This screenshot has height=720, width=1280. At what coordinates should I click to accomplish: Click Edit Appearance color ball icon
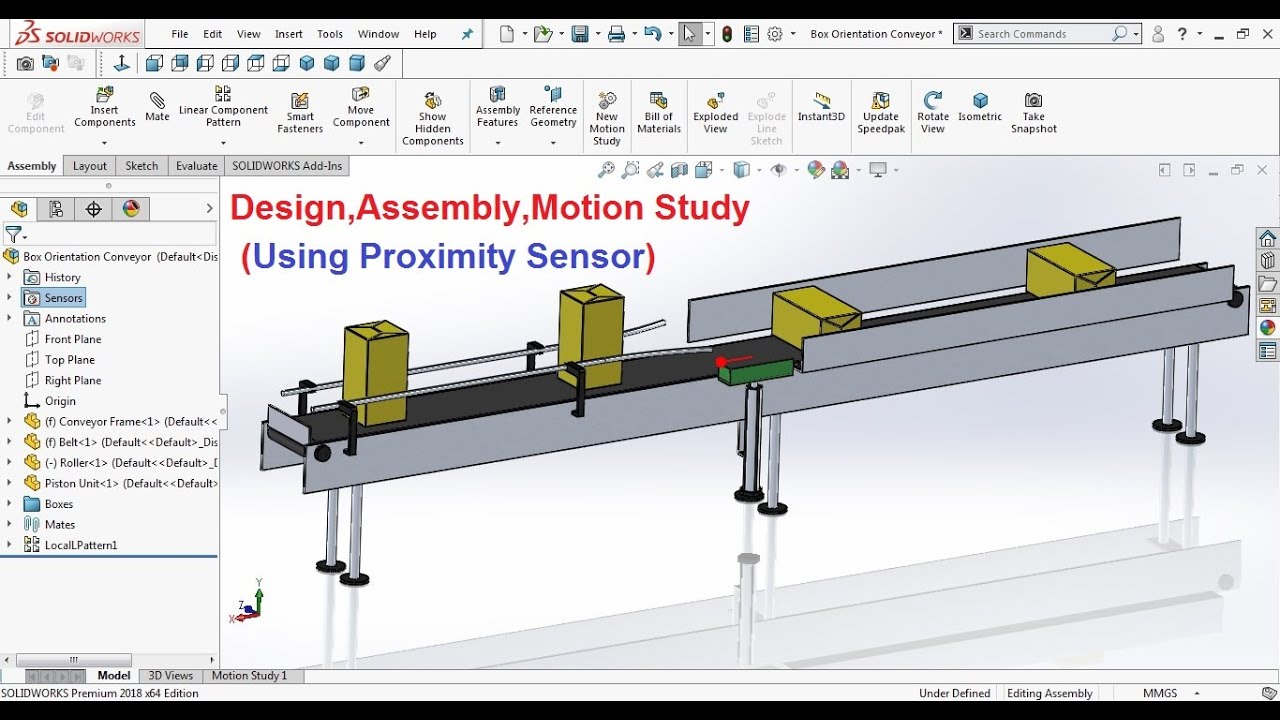[816, 170]
